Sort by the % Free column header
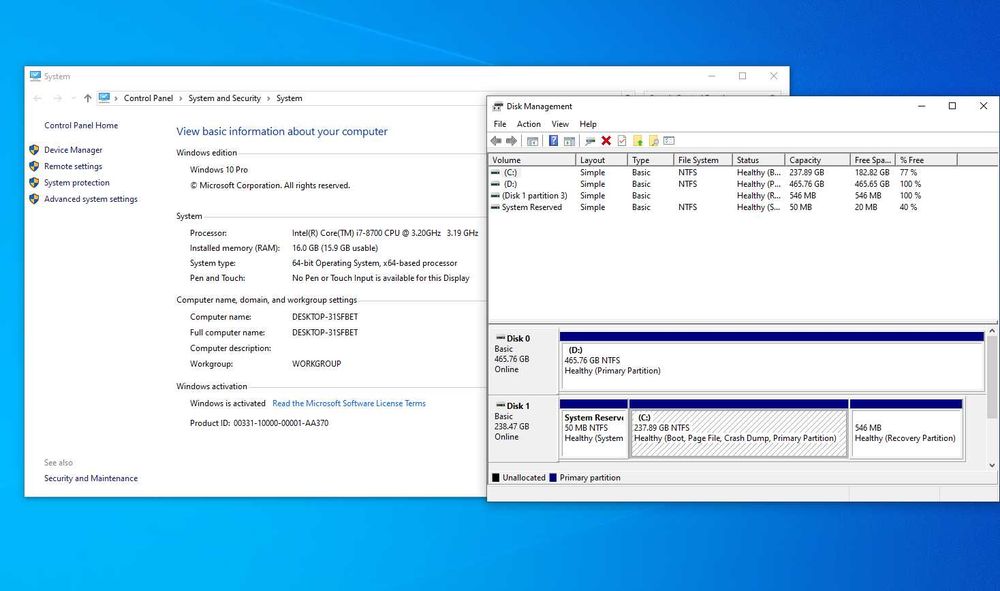The image size is (1000, 591). tap(927, 160)
